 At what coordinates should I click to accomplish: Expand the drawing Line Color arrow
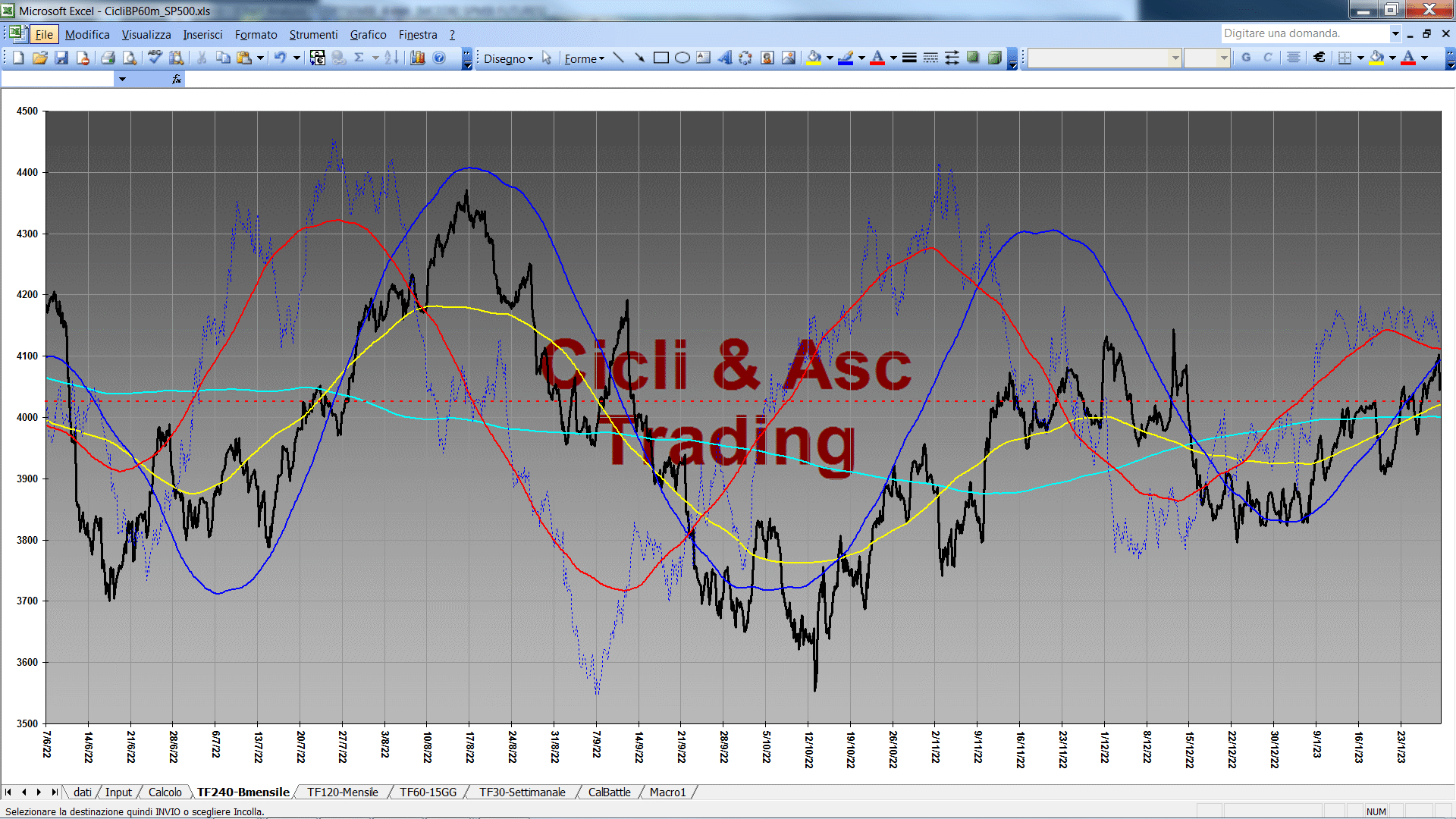[861, 58]
